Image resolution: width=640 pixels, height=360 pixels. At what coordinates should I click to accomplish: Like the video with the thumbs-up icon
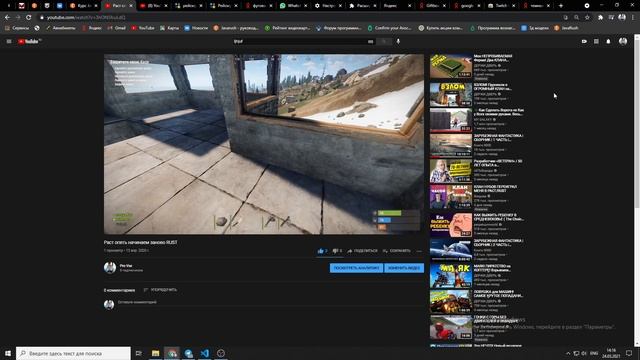320,251
